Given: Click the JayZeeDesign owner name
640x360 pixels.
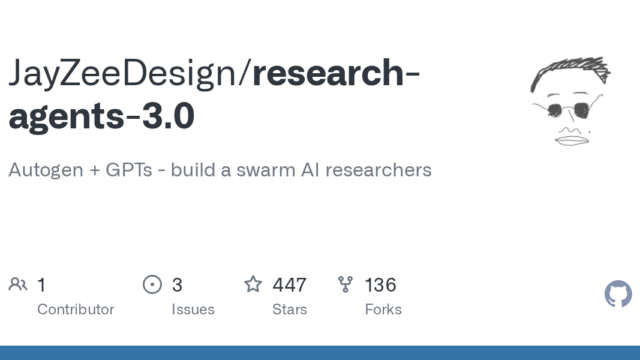Looking at the screenshot, I should [x=122, y=73].
